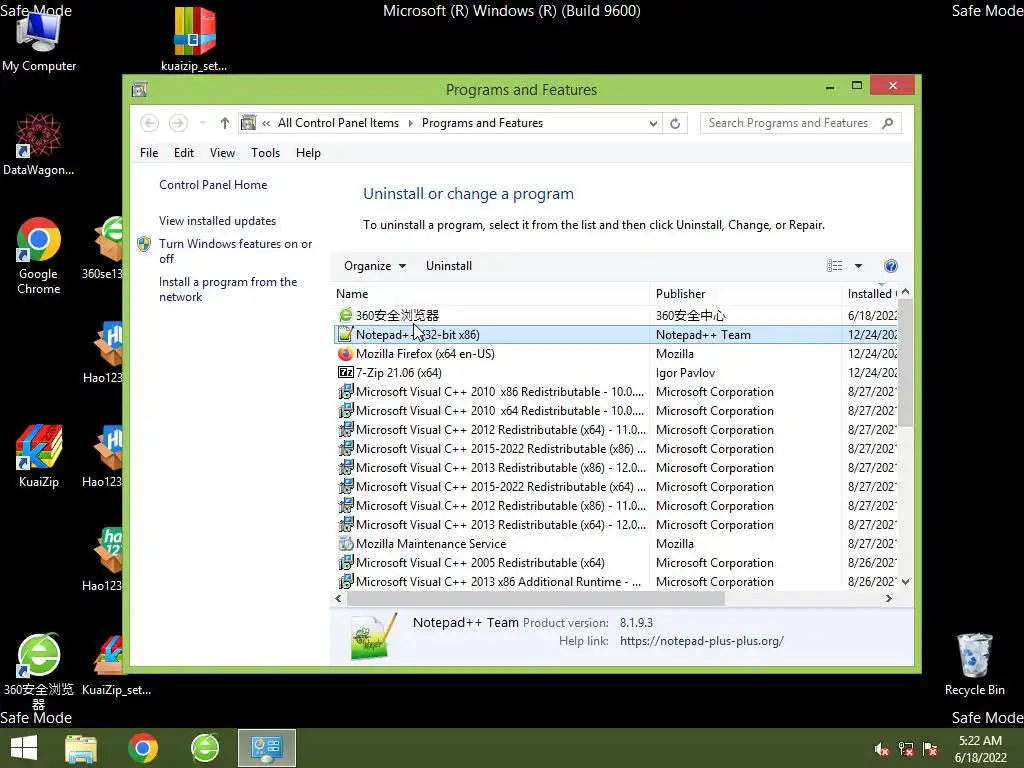
Task: Open the Organize dropdown
Action: 375,266
